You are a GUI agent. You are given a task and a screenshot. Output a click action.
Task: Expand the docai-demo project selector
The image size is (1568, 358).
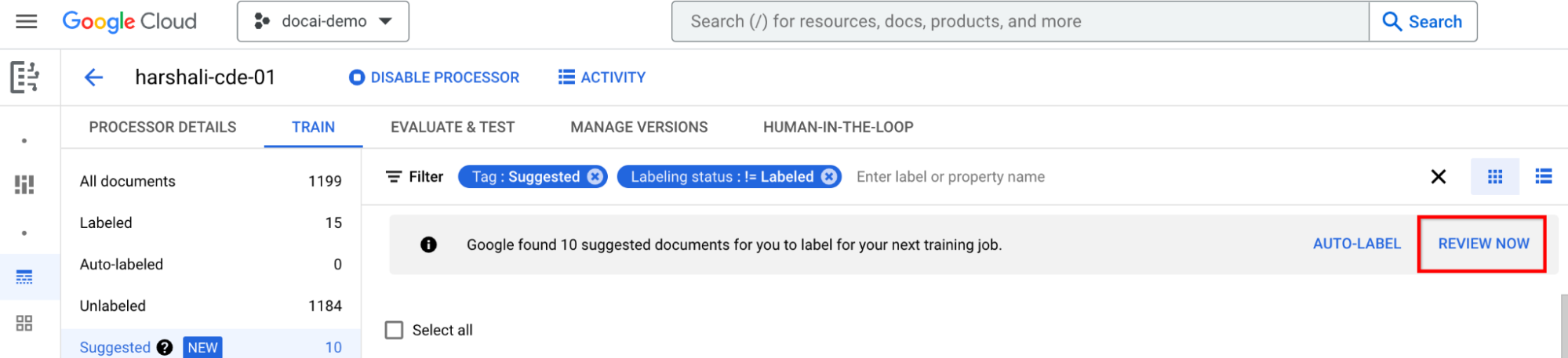323,21
